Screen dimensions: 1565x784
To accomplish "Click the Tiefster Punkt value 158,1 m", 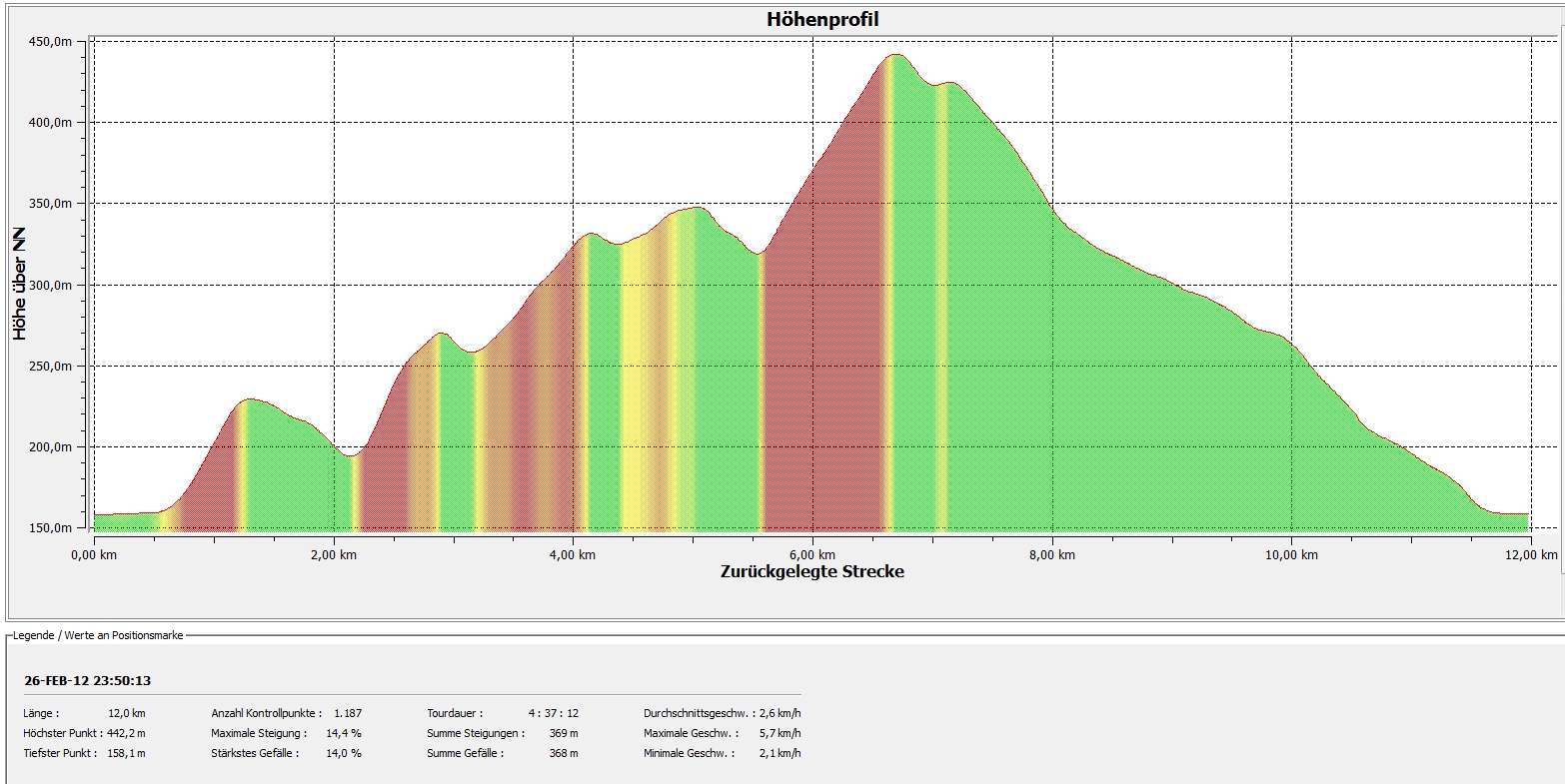I will tap(125, 753).
